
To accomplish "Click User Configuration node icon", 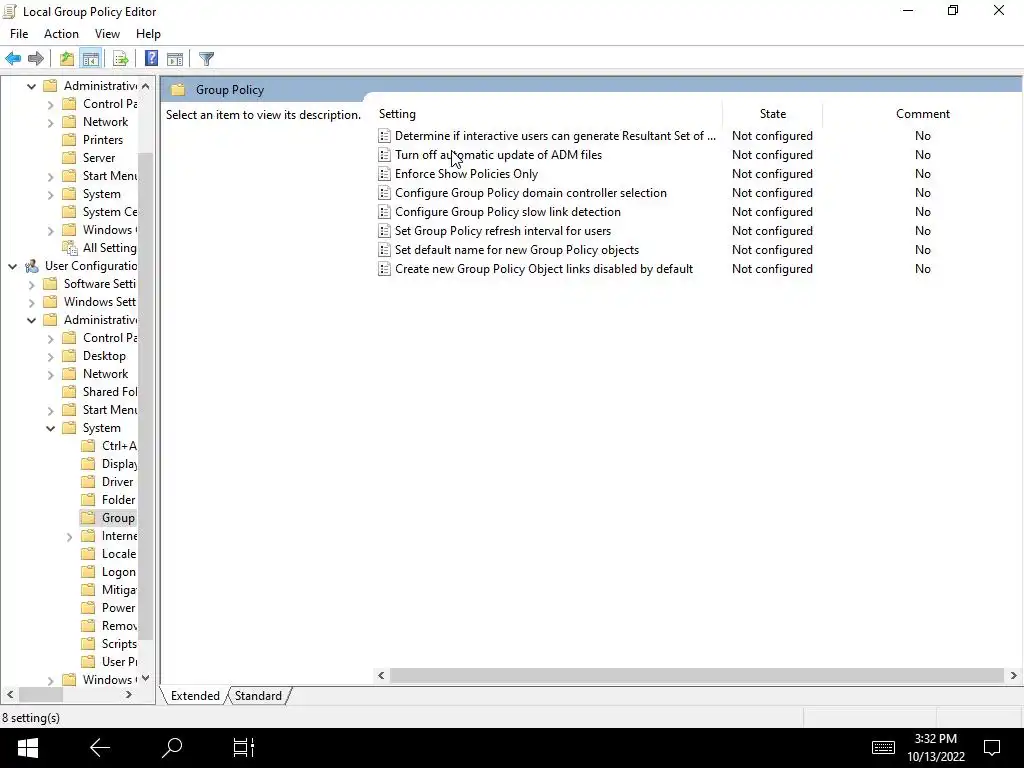I will (31, 266).
